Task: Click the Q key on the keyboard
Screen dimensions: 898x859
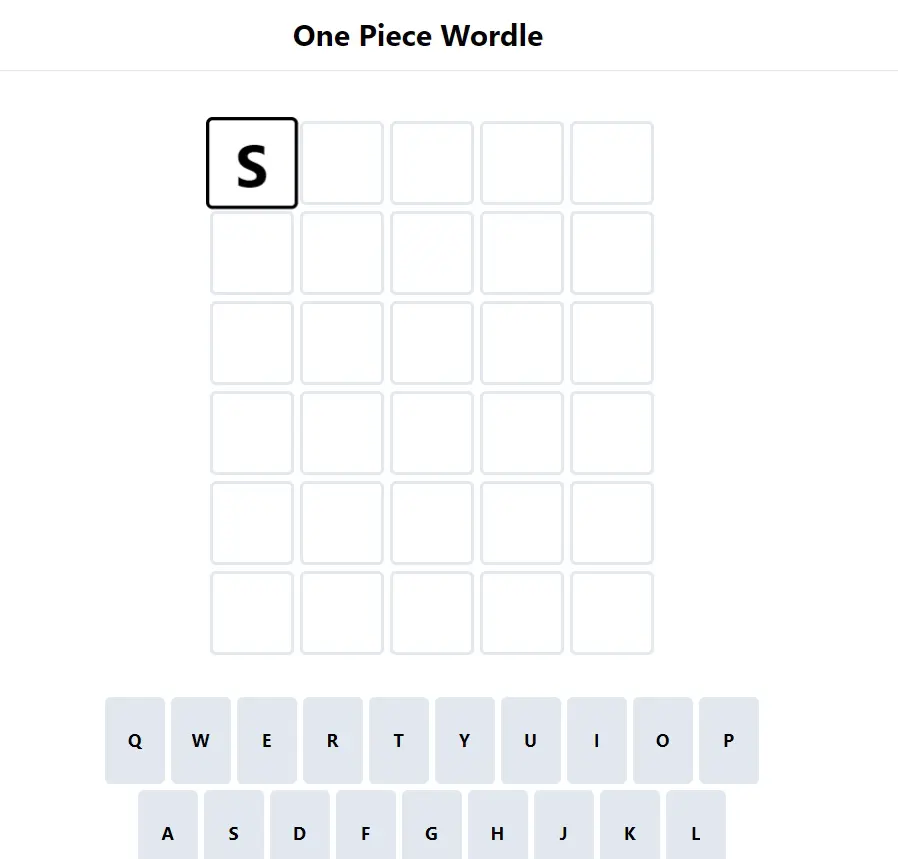Action: pos(135,740)
